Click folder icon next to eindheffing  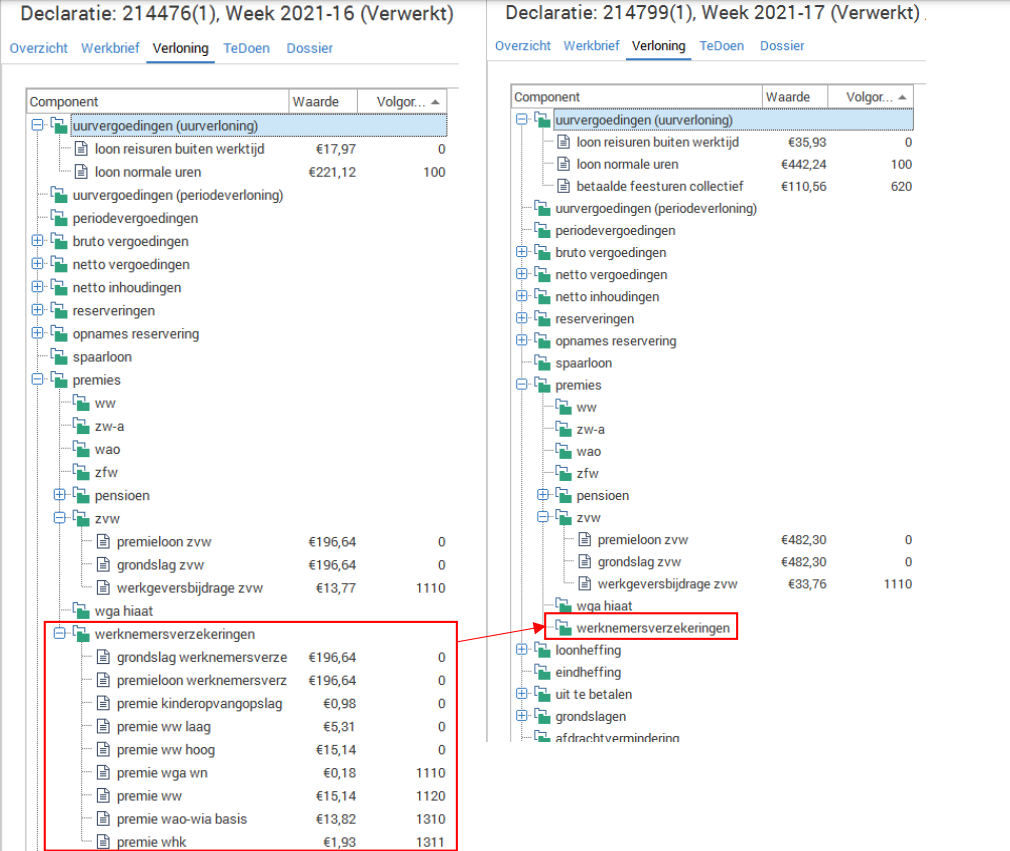click(x=542, y=672)
